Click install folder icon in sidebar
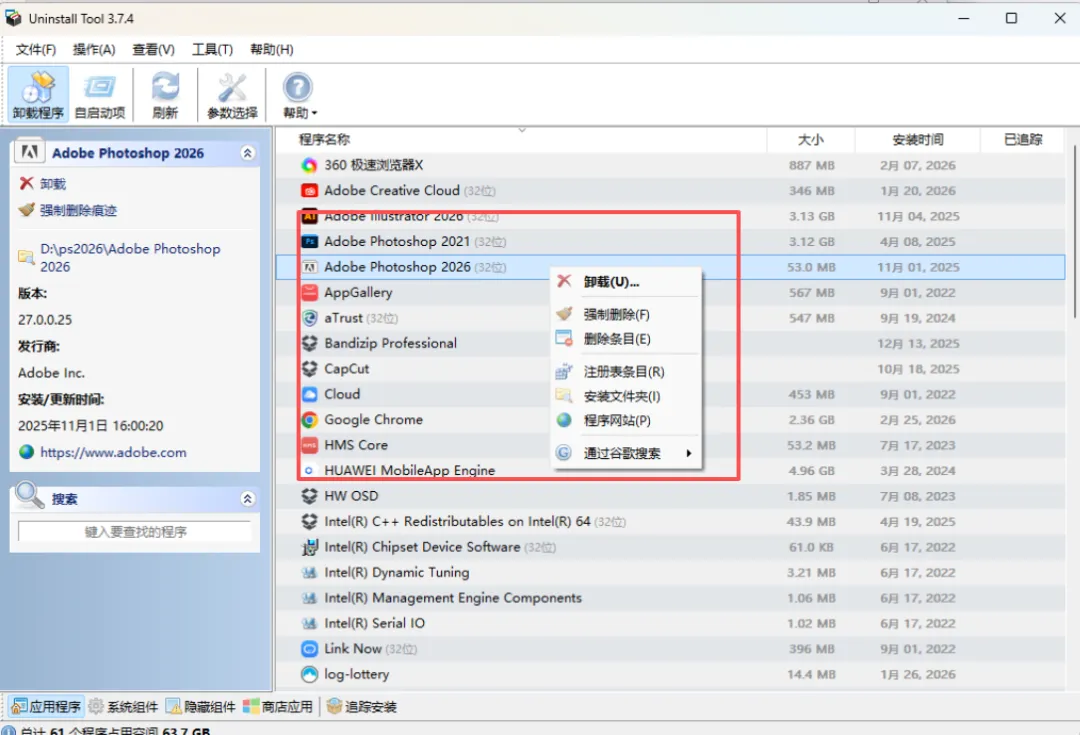Image resolution: width=1080 pixels, height=735 pixels. pyautogui.click(x=26, y=258)
